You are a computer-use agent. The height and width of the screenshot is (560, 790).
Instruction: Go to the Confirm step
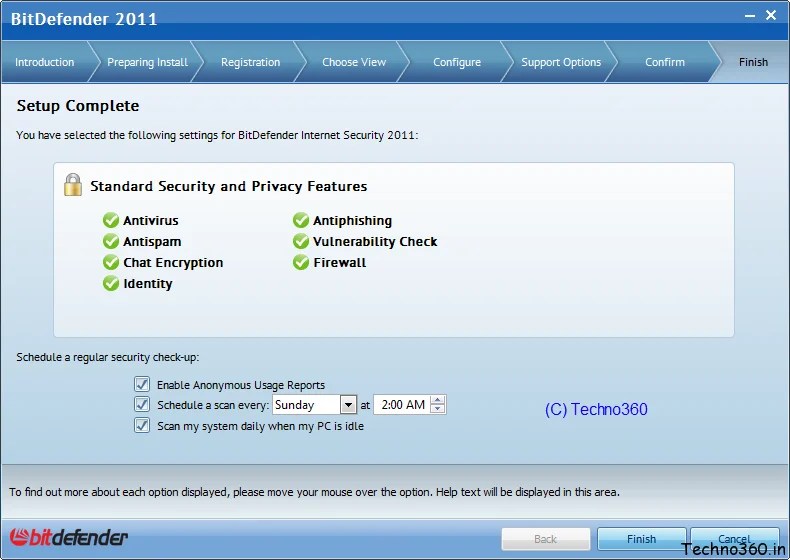[665, 62]
